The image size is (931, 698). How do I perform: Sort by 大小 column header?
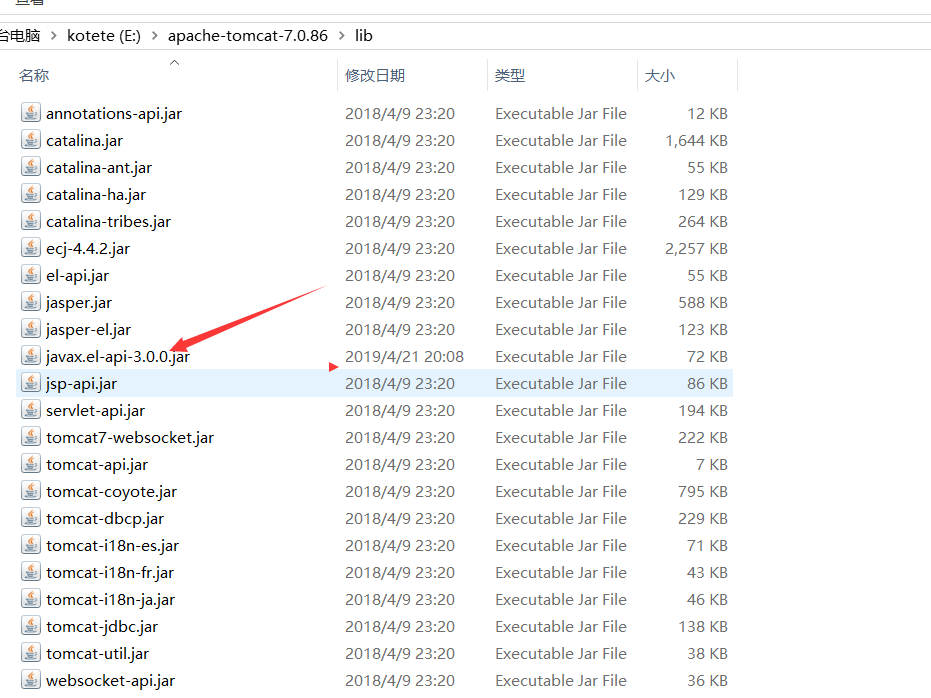(660, 75)
